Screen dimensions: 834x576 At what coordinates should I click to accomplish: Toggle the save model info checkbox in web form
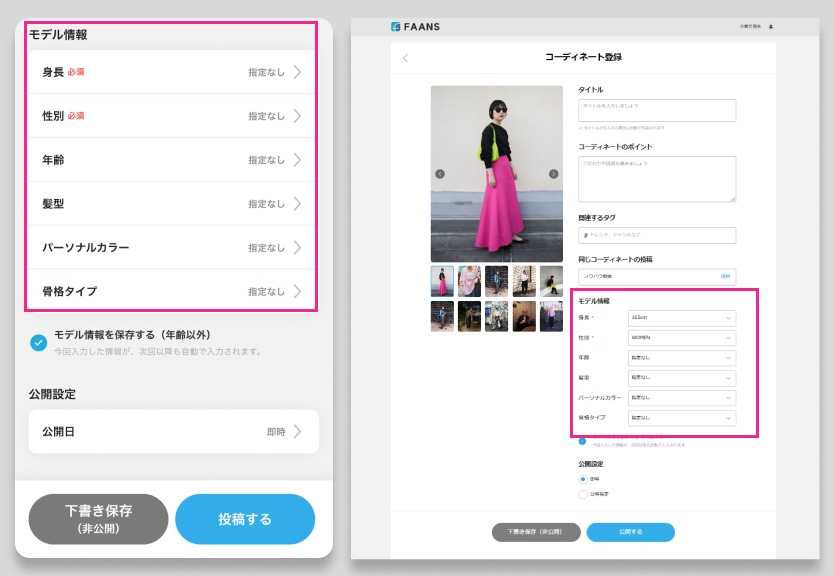[582, 441]
